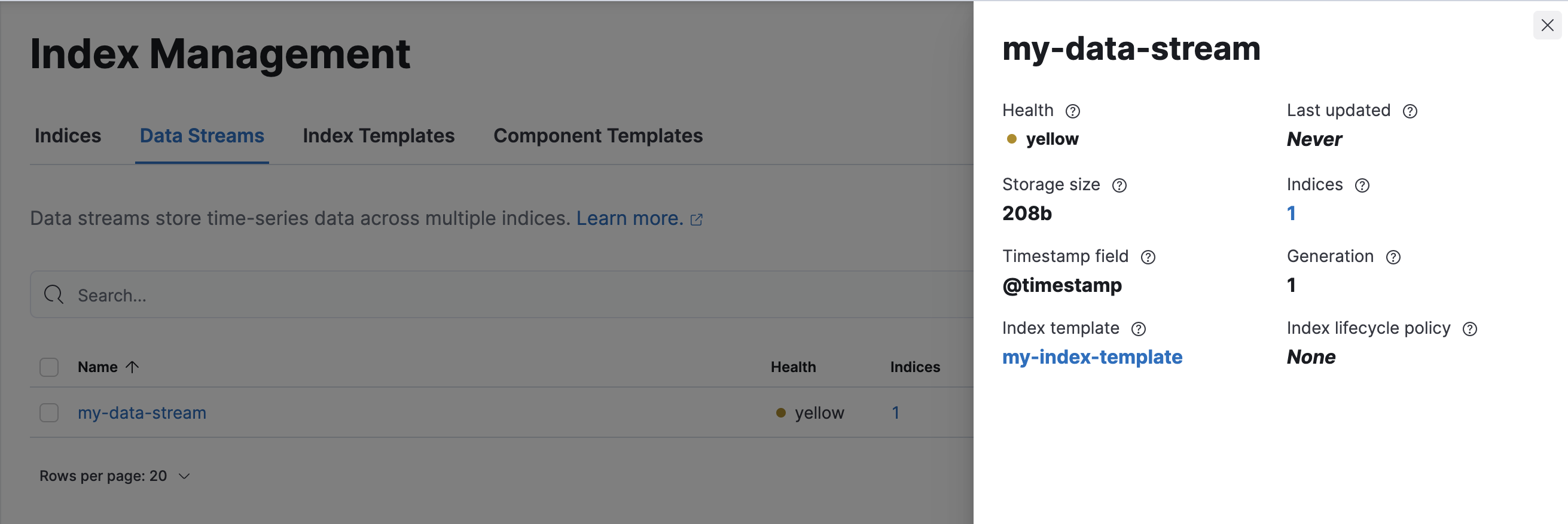Click the Indices help icon in flyout
Viewport: 1568px width, 524px height.
[x=1362, y=185]
